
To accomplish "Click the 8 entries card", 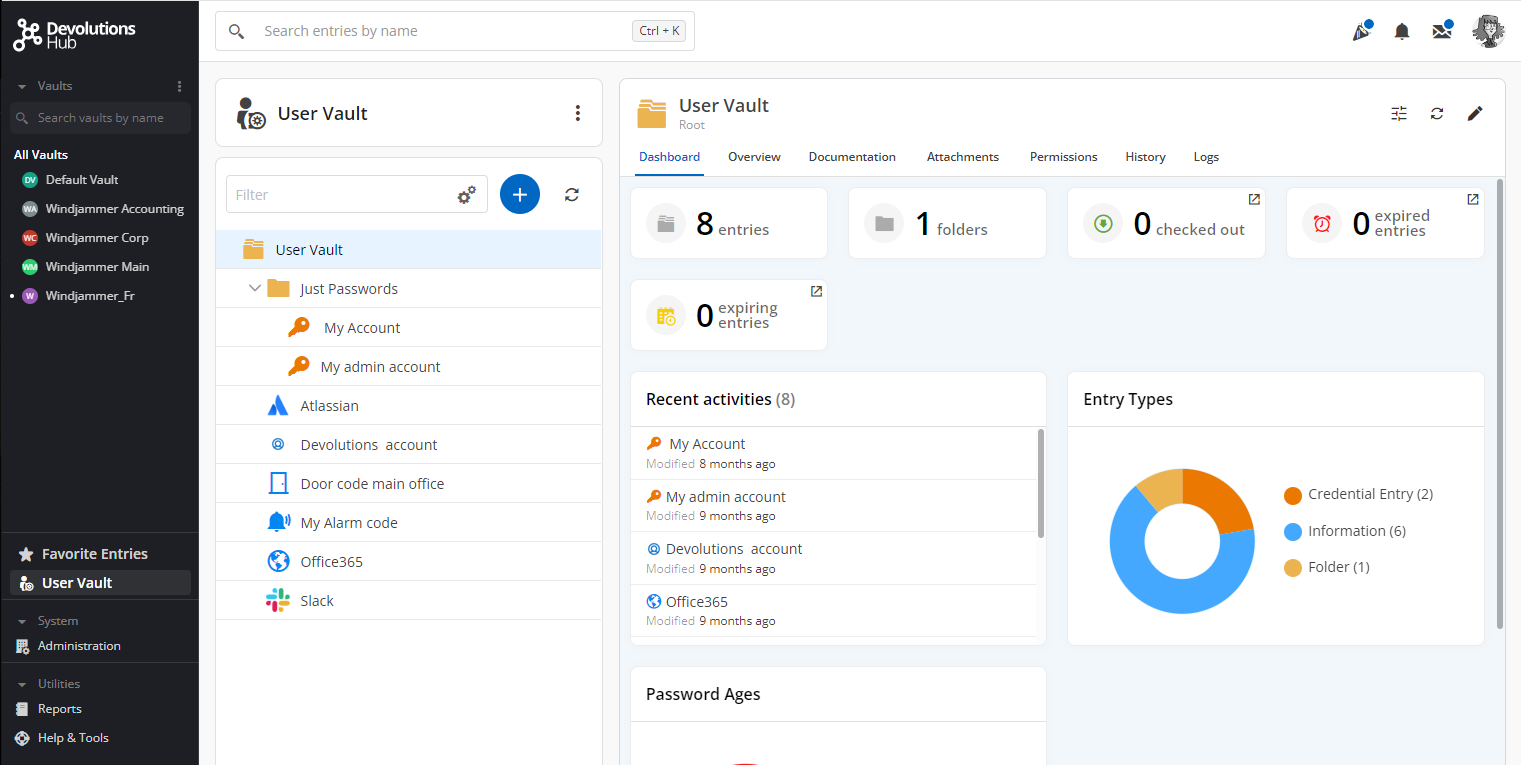I will pos(729,223).
